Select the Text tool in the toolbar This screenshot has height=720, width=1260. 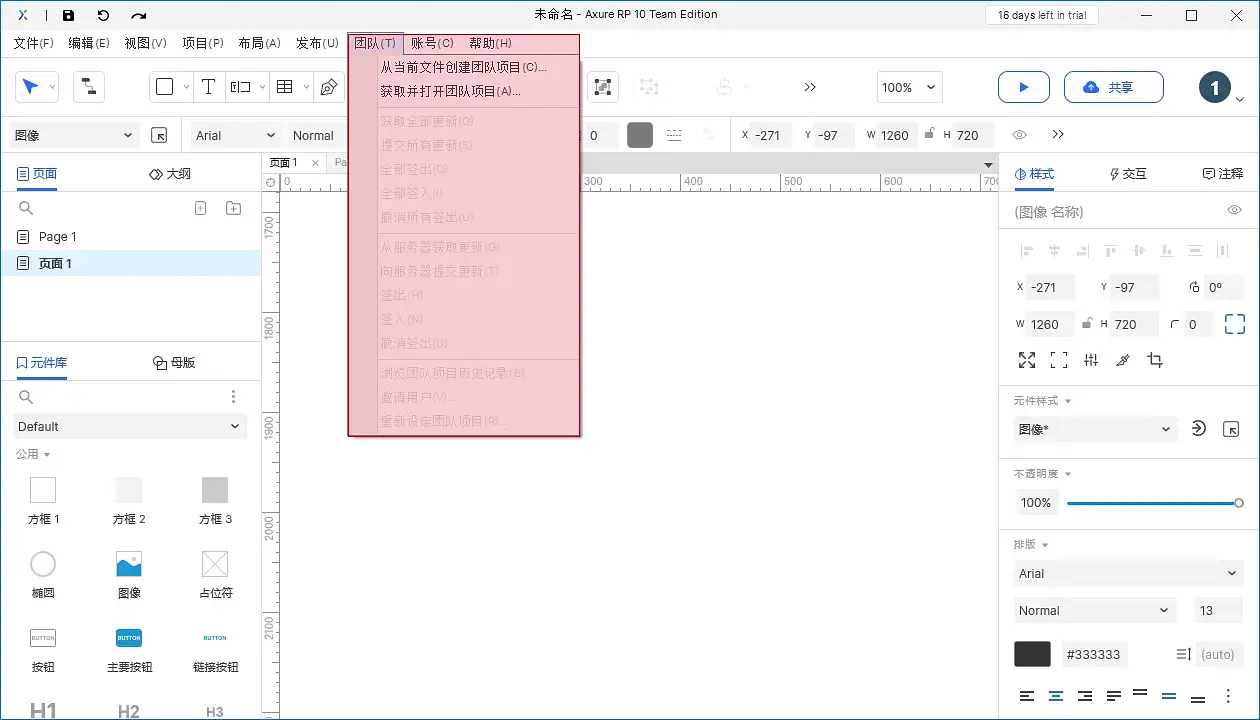pos(208,87)
